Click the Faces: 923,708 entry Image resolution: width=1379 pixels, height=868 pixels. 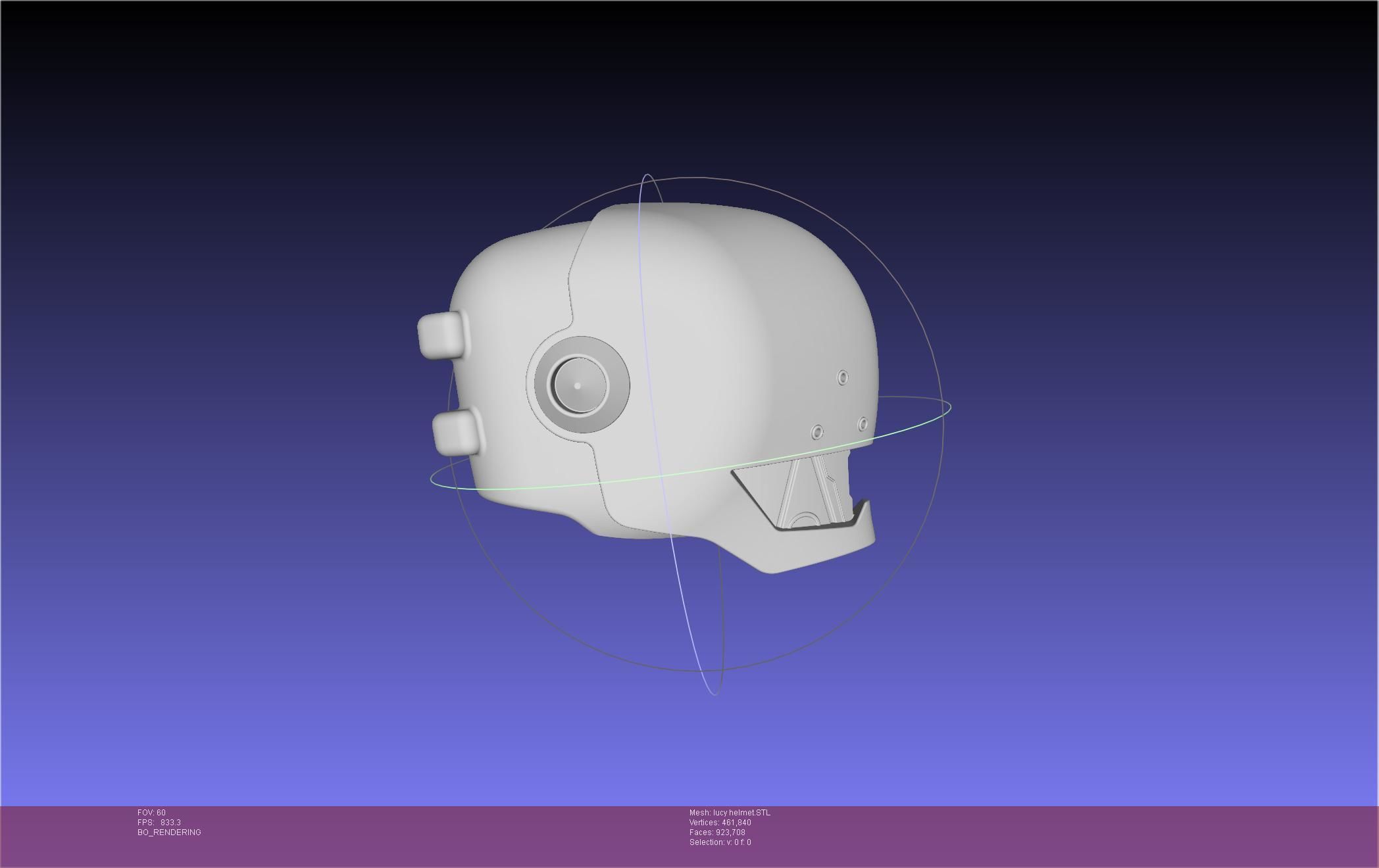click(717, 832)
